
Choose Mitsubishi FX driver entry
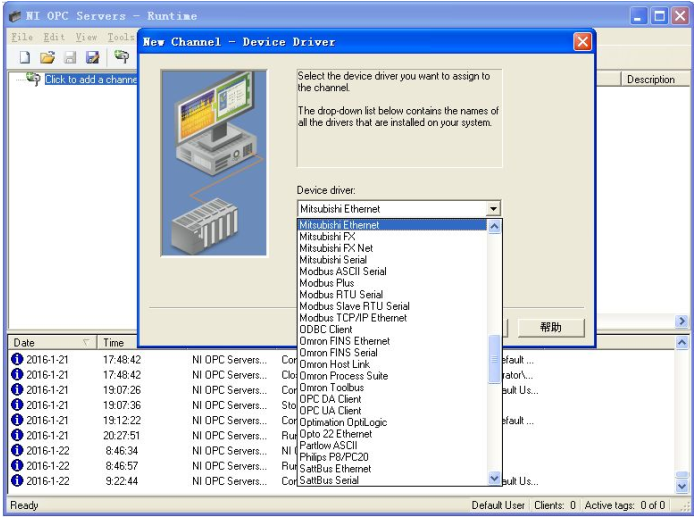[x=392, y=236]
